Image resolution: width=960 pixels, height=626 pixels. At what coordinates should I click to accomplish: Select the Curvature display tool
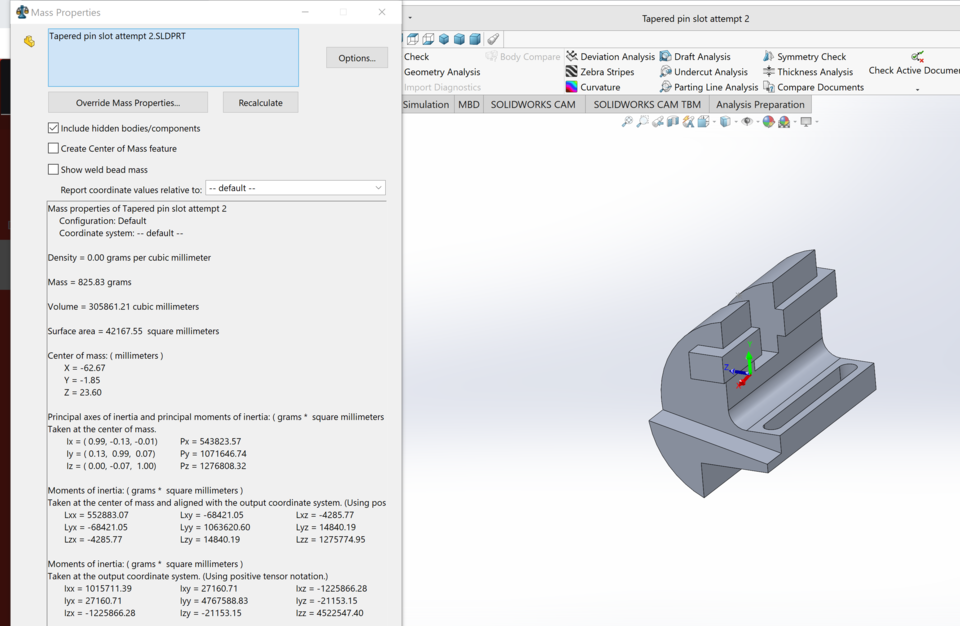click(598, 86)
